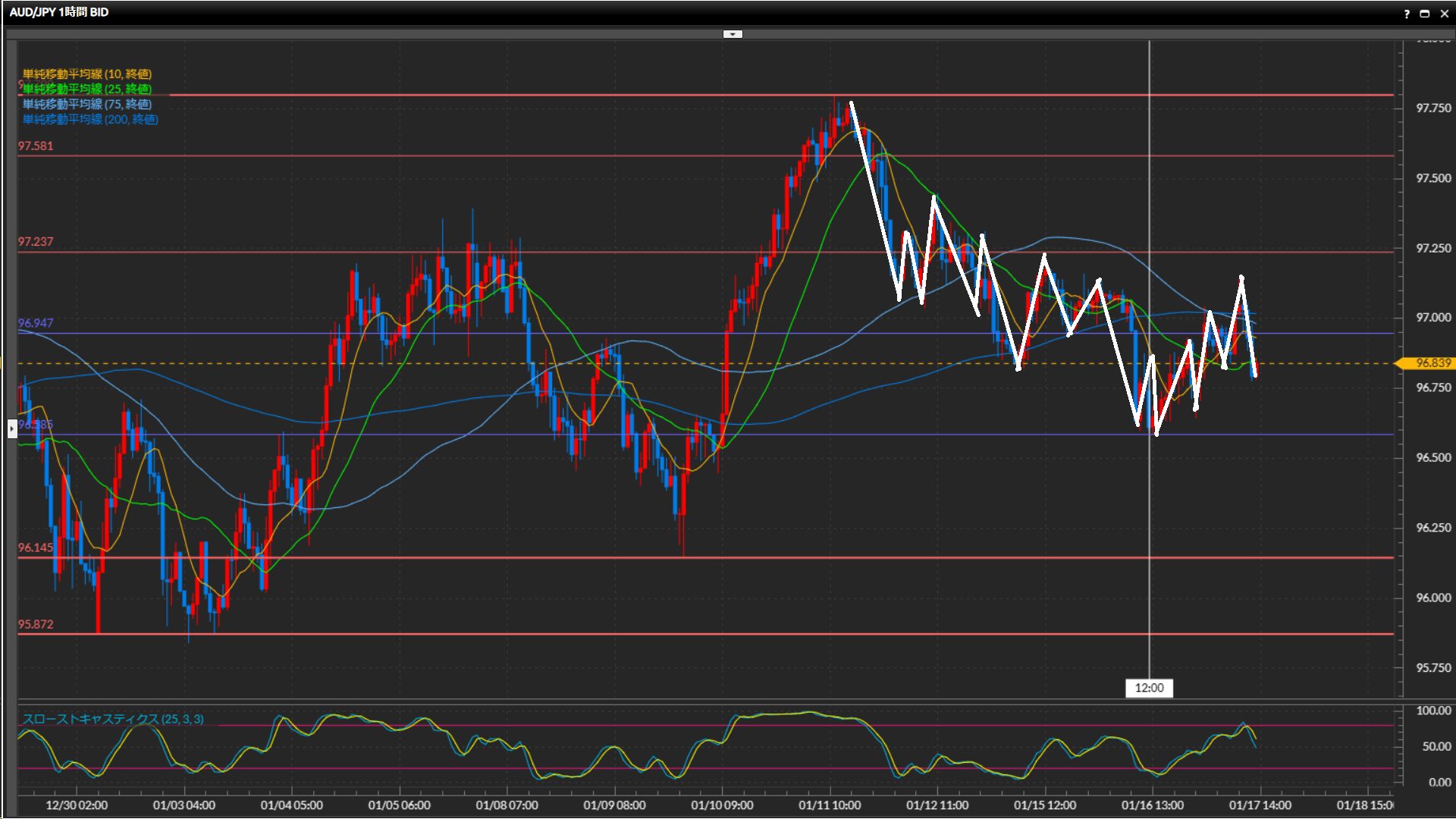
Task: Expand the hidden toolbar with top arrow
Action: click(733, 34)
